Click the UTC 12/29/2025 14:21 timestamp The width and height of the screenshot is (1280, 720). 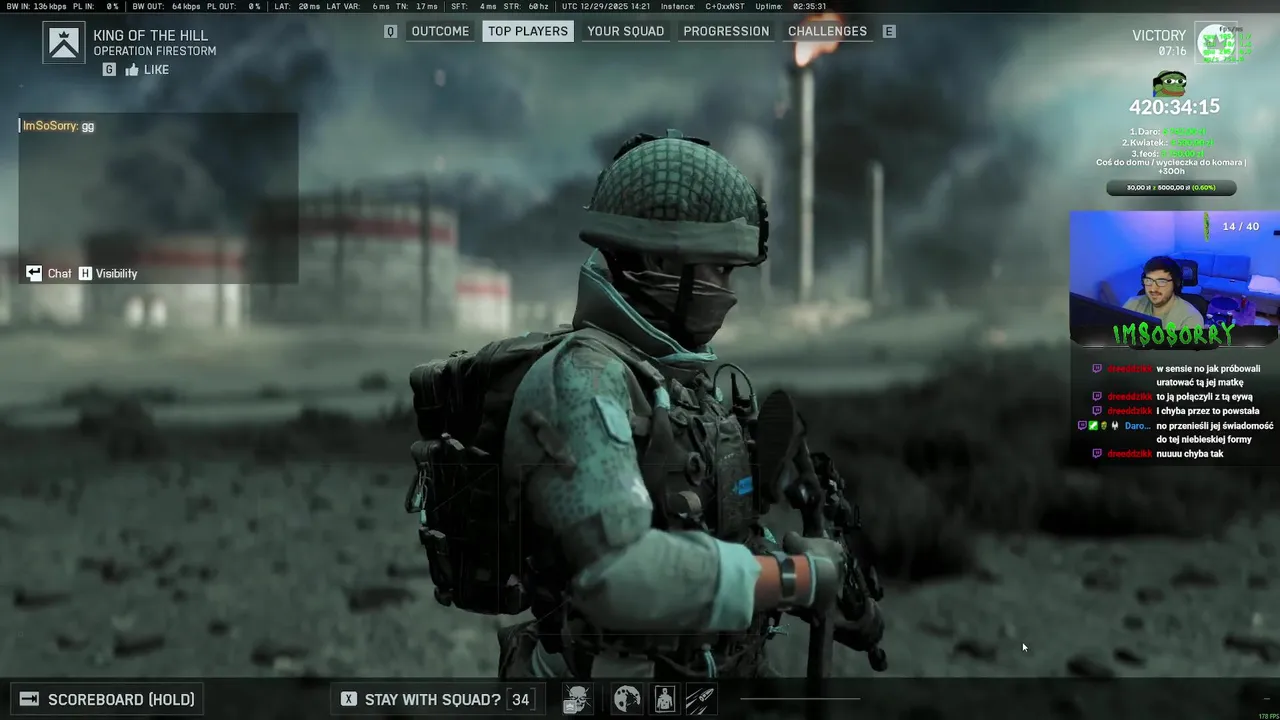coord(606,6)
